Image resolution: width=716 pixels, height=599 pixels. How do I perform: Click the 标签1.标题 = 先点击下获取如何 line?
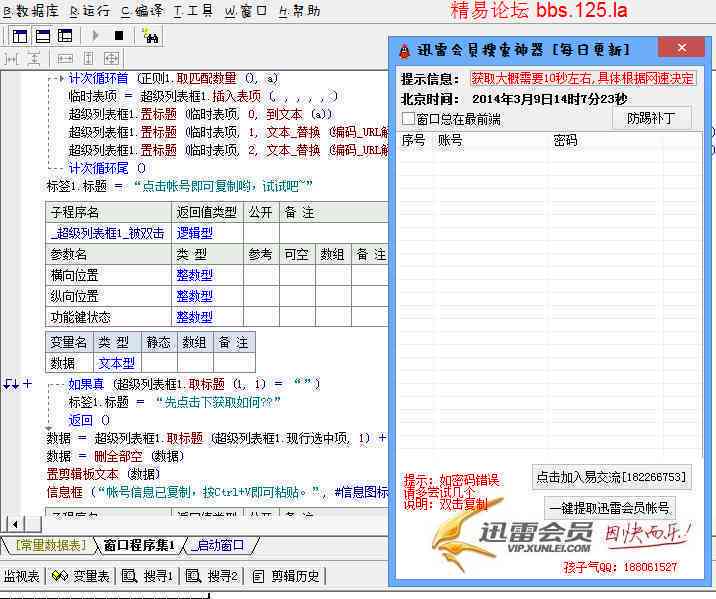point(174,402)
